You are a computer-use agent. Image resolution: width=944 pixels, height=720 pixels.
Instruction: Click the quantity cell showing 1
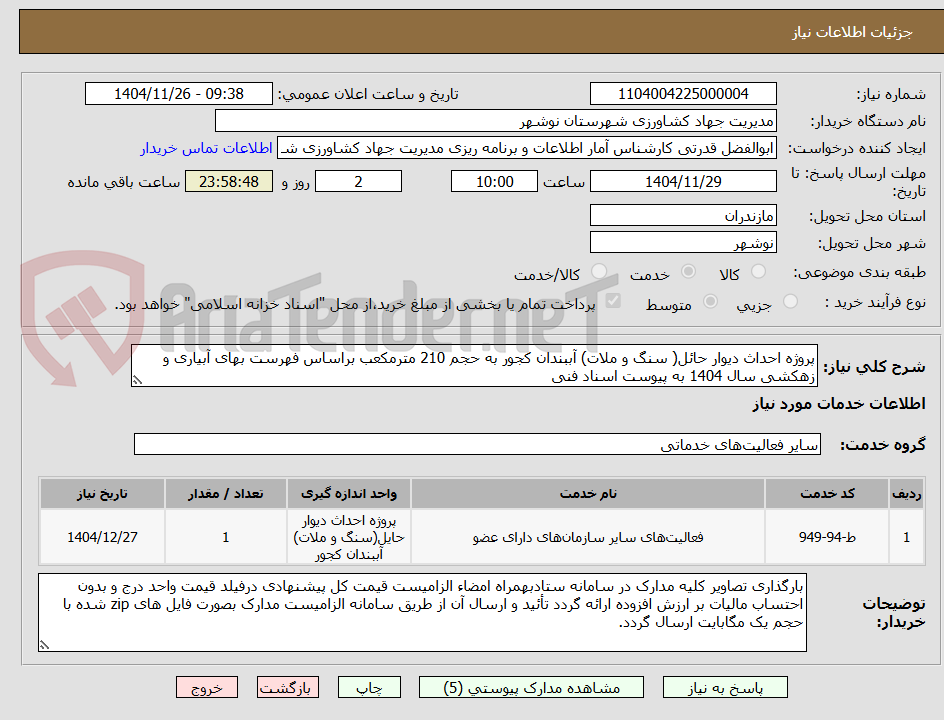click(226, 537)
